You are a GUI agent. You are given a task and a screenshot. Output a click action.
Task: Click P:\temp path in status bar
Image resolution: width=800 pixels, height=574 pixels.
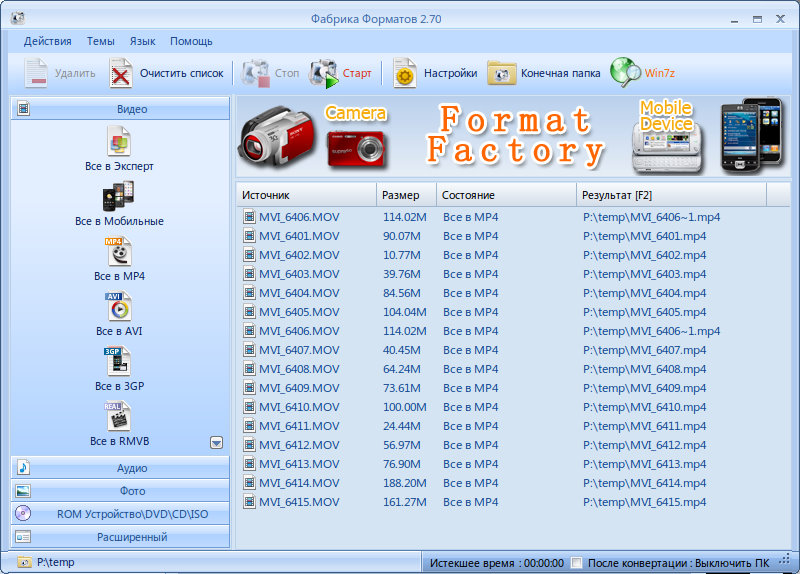[56, 562]
